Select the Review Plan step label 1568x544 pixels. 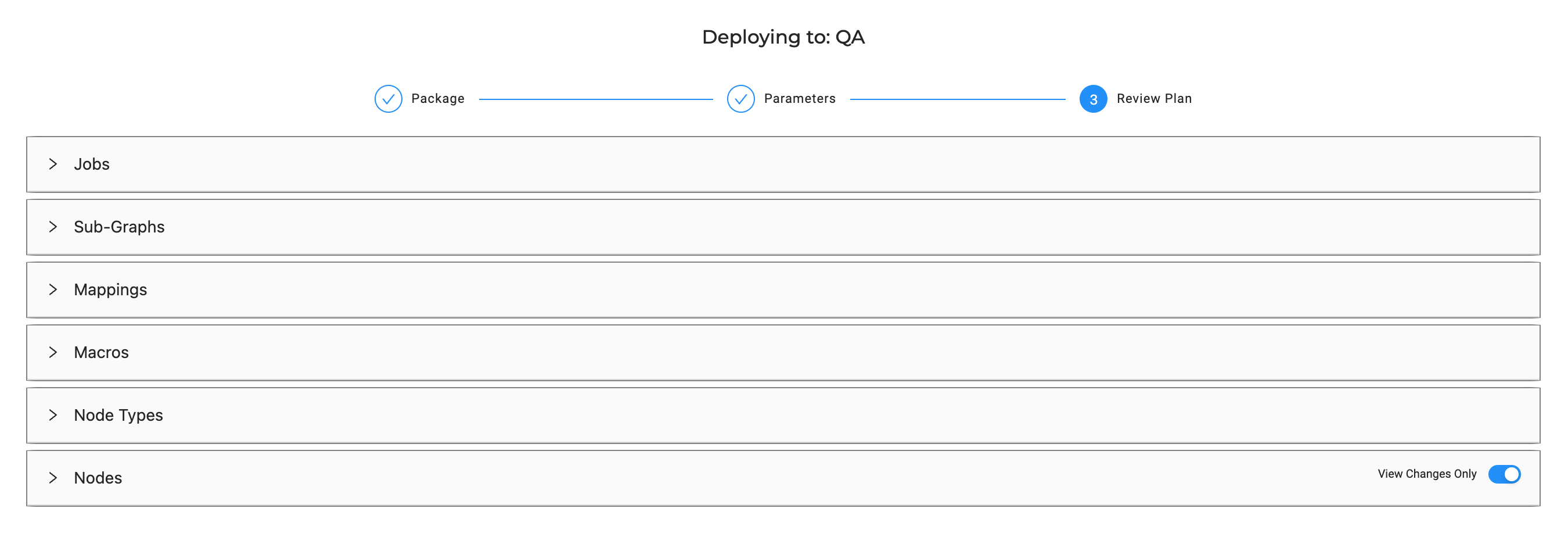coord(1153,99)
